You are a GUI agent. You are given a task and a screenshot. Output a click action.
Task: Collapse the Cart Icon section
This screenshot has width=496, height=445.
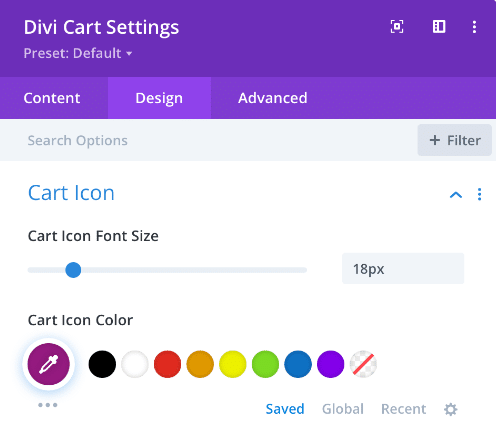[x=456, y=194]
